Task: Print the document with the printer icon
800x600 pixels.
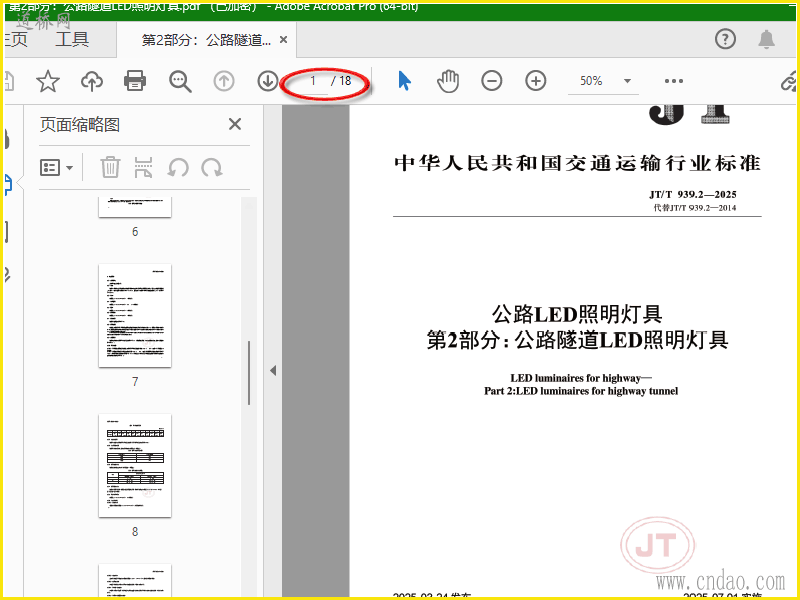Action: (x=135, y=81)
